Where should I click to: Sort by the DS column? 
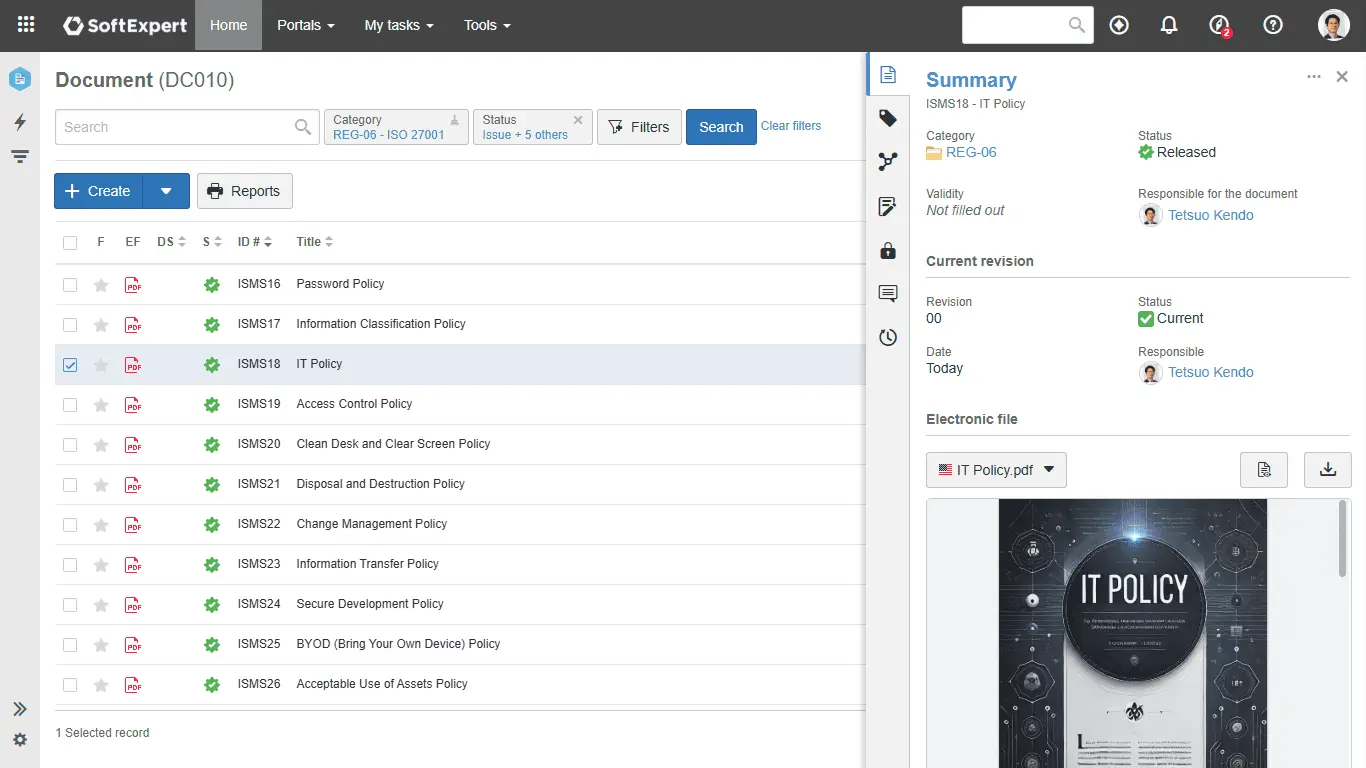point(172,242)
